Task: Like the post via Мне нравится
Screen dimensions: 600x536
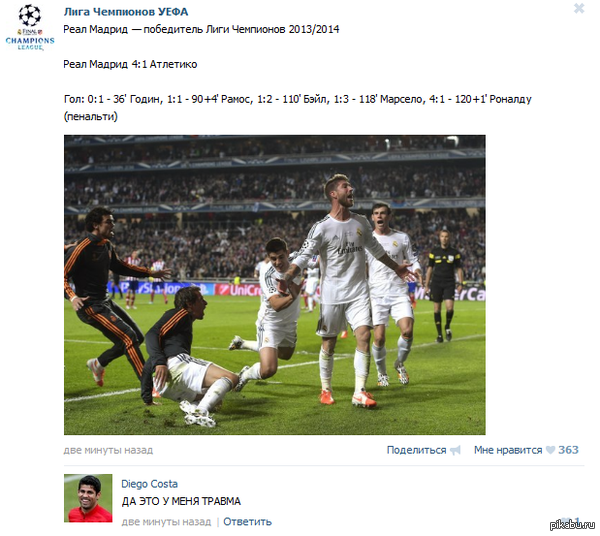Action: pos(508,450)
